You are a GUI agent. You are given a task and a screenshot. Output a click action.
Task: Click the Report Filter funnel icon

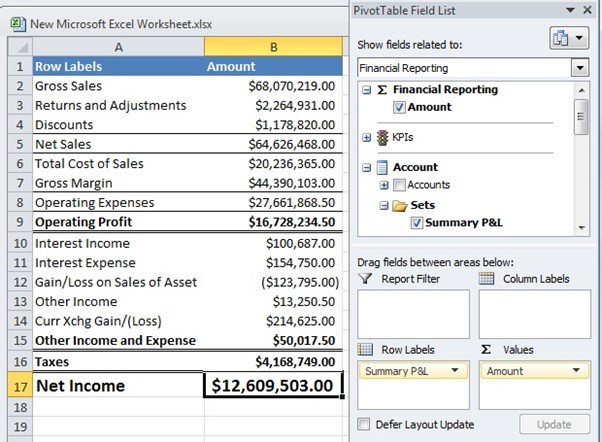(x=366, y=279)
